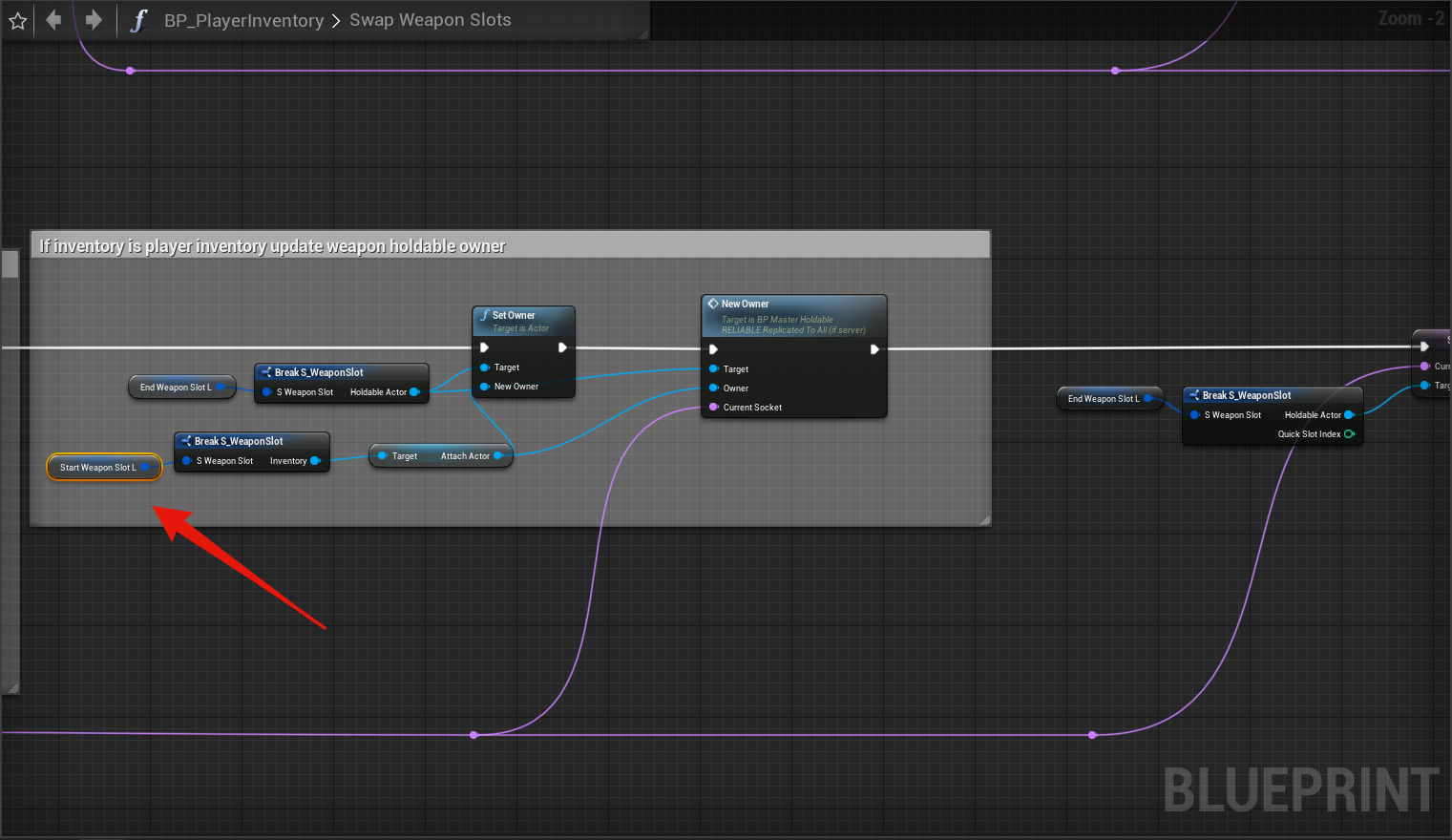Select the comment box title bar
The image size is (1452, 840).
click(x=510, y=245)
